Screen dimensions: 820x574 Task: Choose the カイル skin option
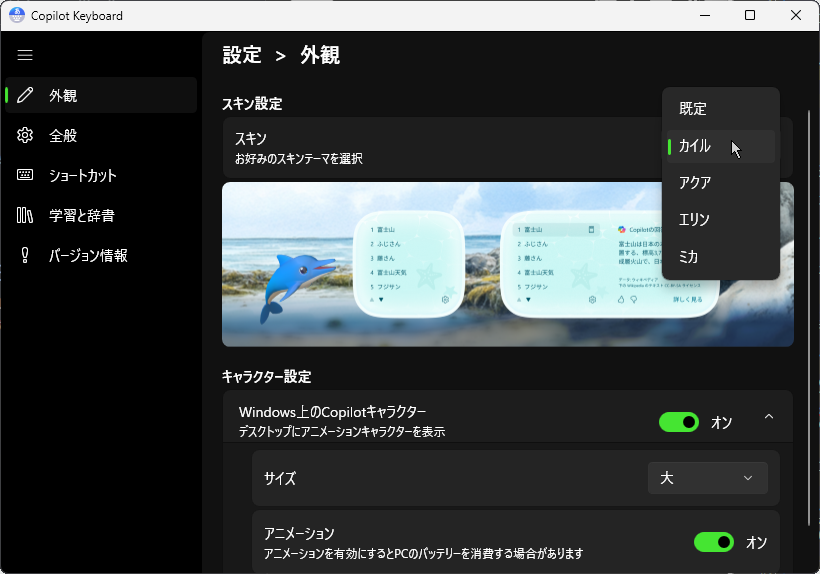pyautogui.click(x=721, y=146)
